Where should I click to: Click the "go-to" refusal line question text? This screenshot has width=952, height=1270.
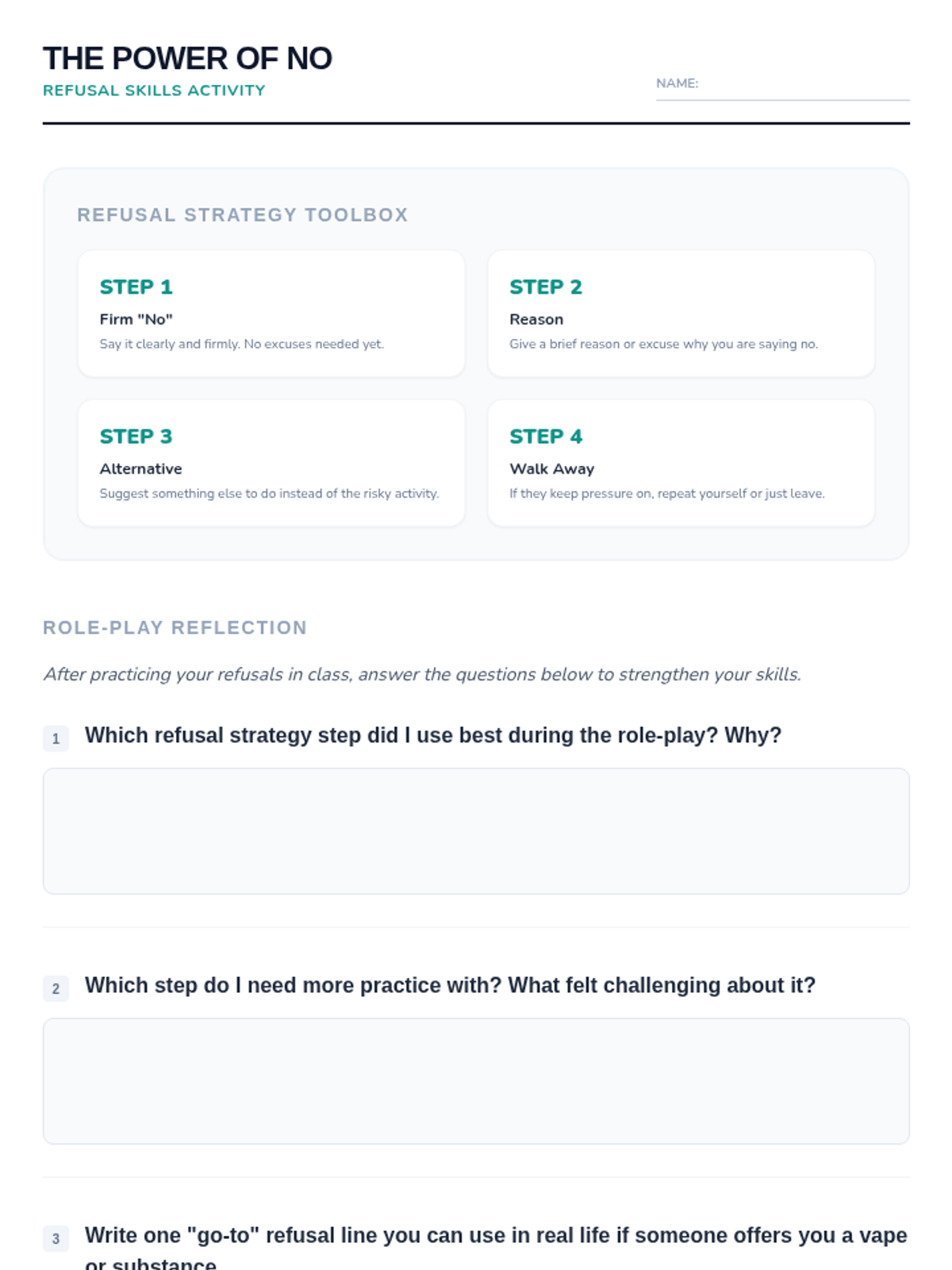click(x=496, y=1235)
